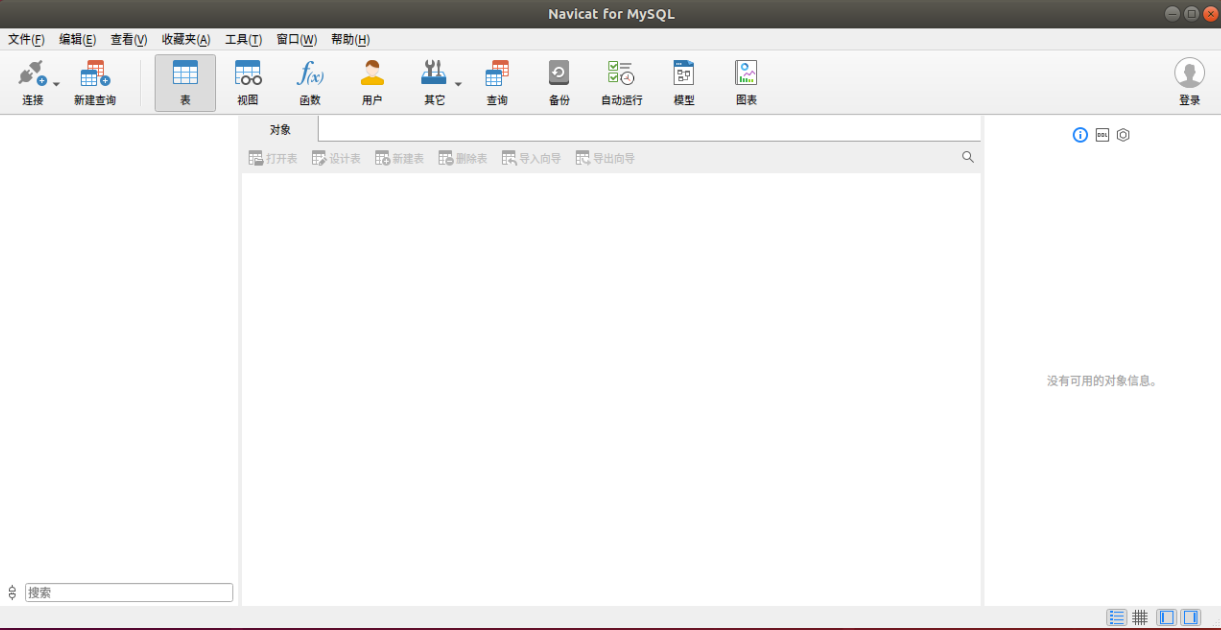Click the object search magnifier icon
Viewport: 1221px width, 630px height.
(x=968, y=157)
